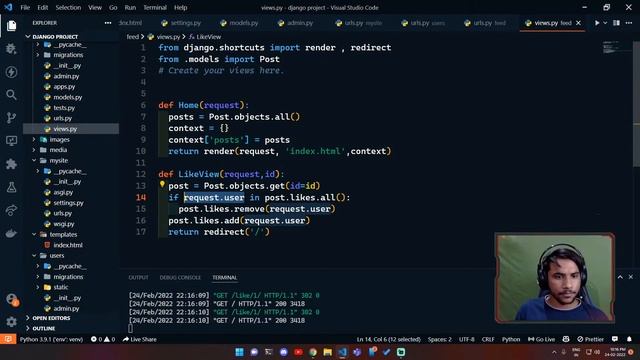Open the Search view in activity bar
640x360 pixels.
(11, 95)
